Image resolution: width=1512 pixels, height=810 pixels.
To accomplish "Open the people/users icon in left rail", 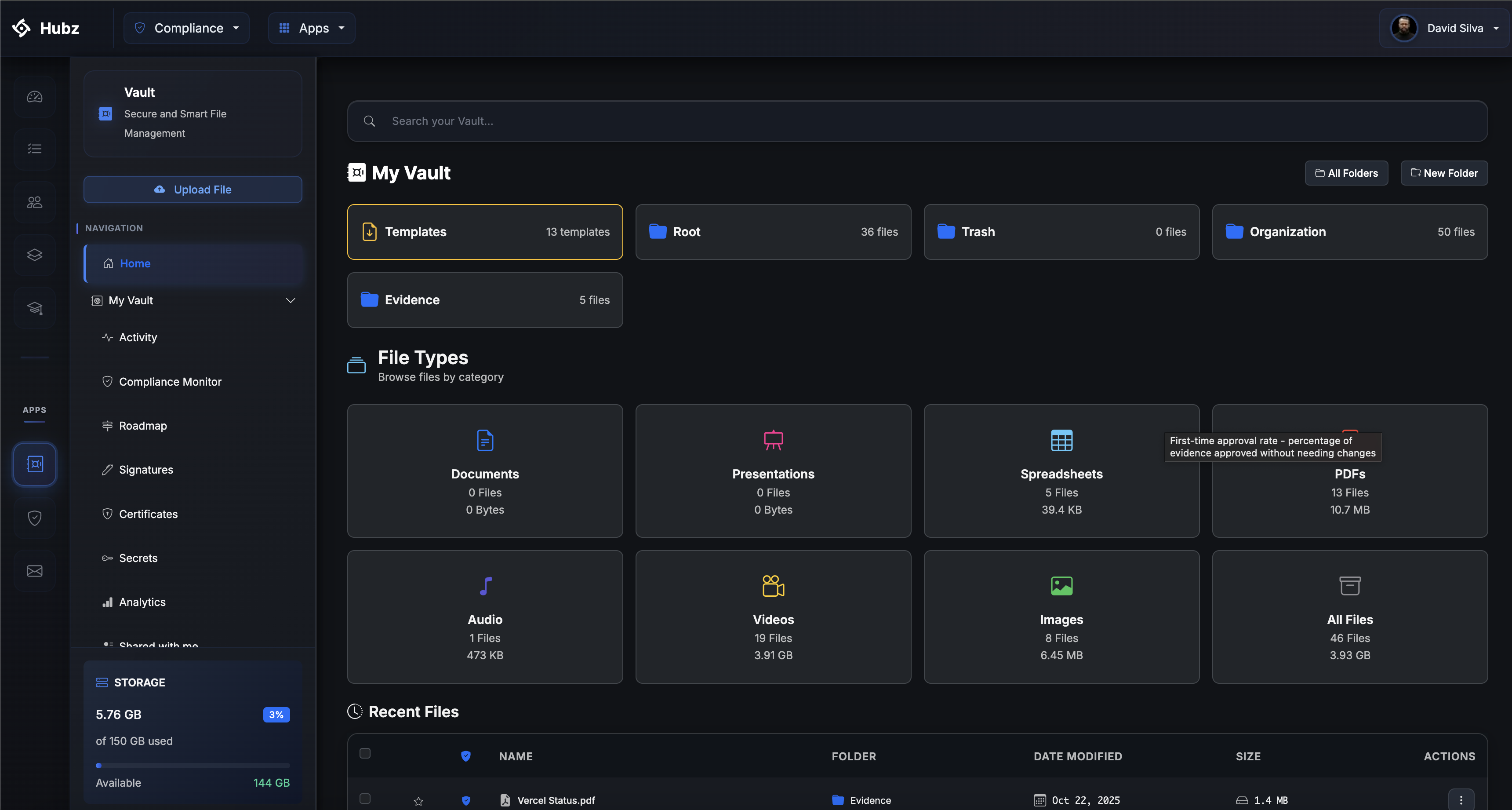I will pyautogui.click(x=35, y=202).
